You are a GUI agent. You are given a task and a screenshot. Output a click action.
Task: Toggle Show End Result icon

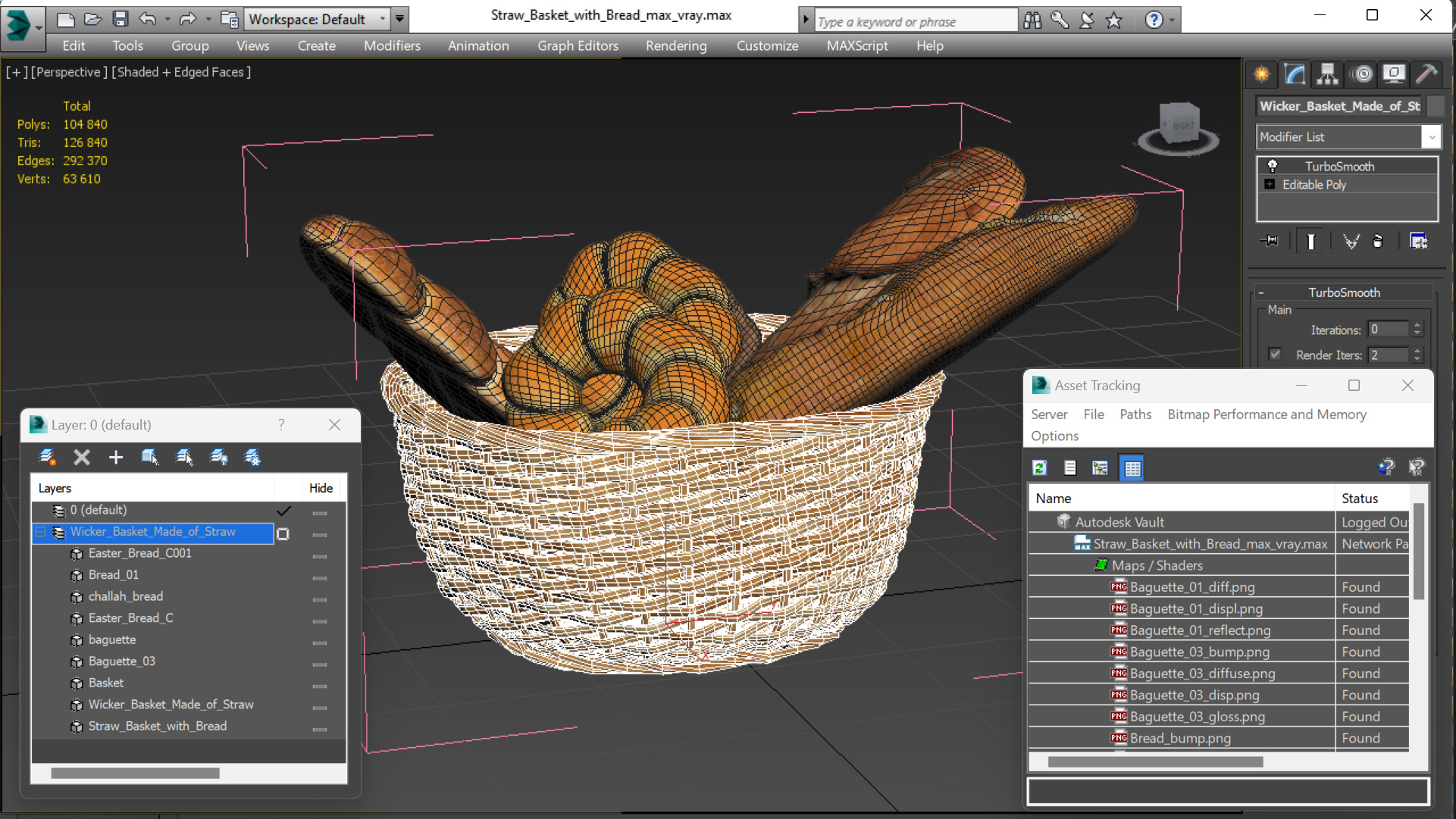pyautogui.click(x=1310, y=241)
